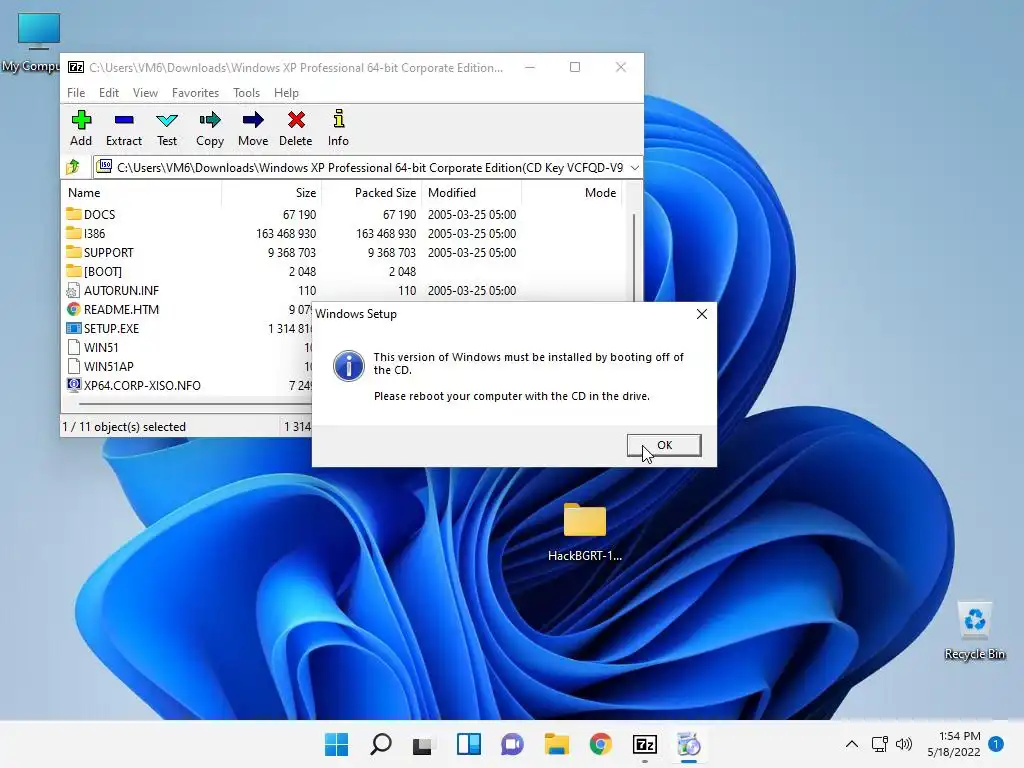
Task: Click status text '1 / 11 object(s) selected'
Action: coord(124,426)
